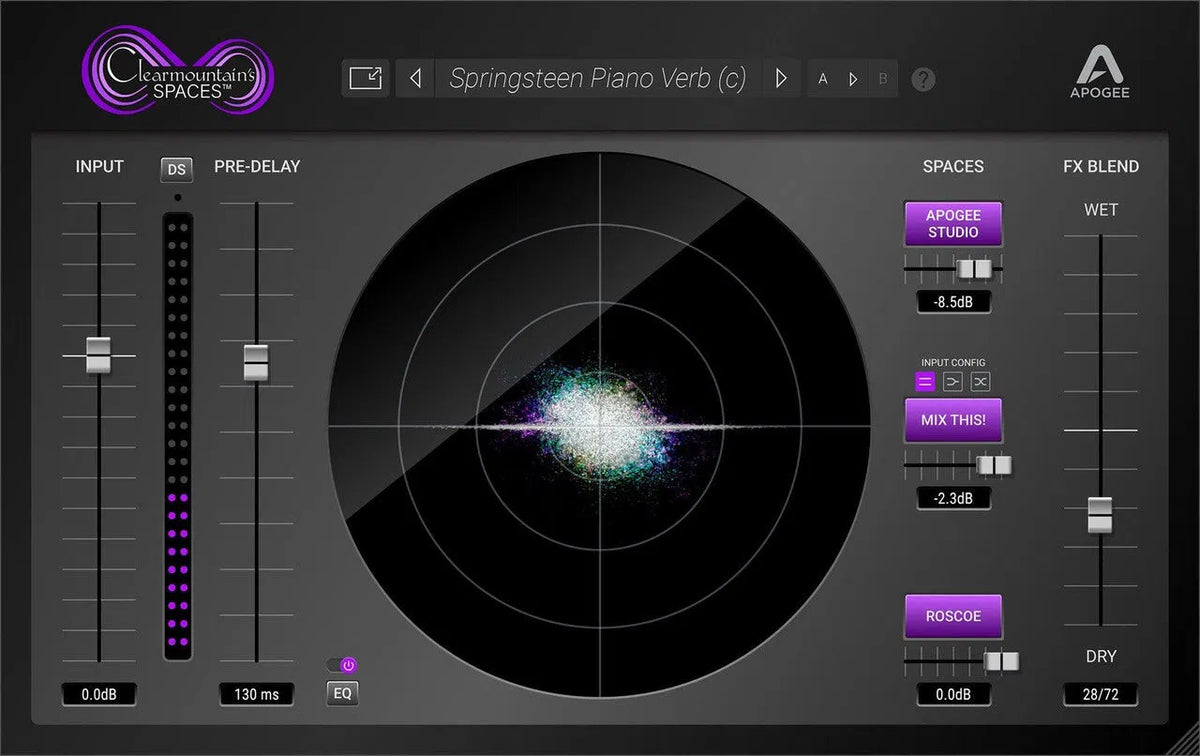The image size is (1200, 756).
Task: Advance to the next preset
Action: point(781,77)
